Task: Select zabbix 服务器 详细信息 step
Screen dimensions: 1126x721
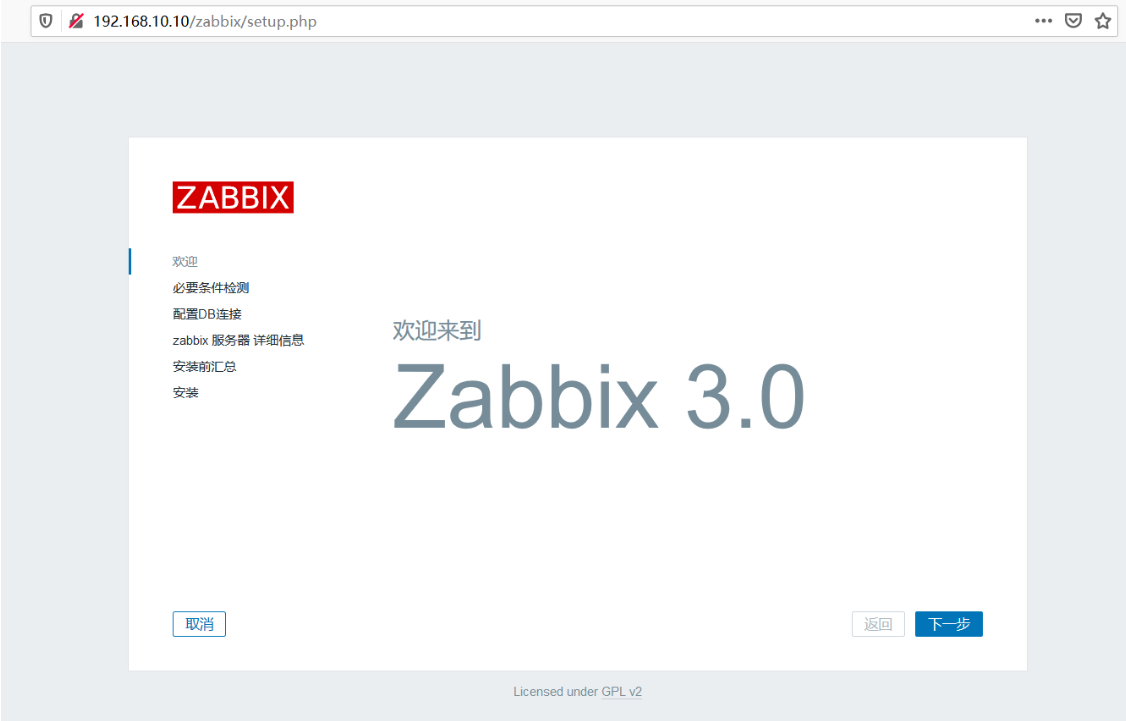Action: pos(238,340)
